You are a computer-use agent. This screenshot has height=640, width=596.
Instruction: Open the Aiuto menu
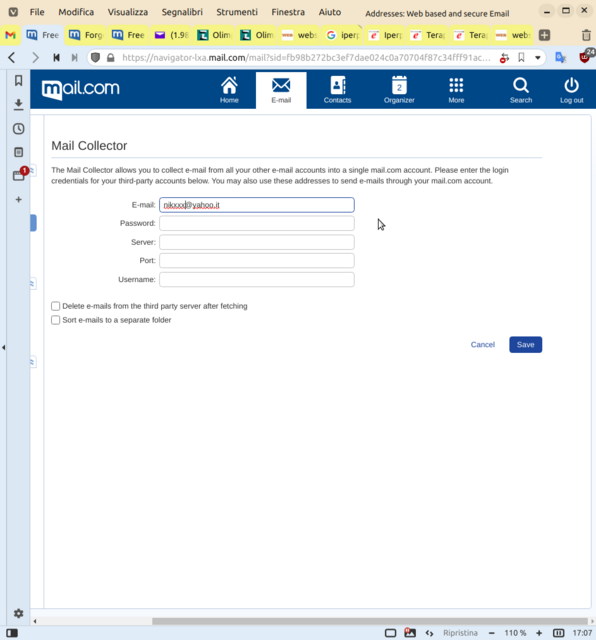pyautogui.click(x=330, y=12)
